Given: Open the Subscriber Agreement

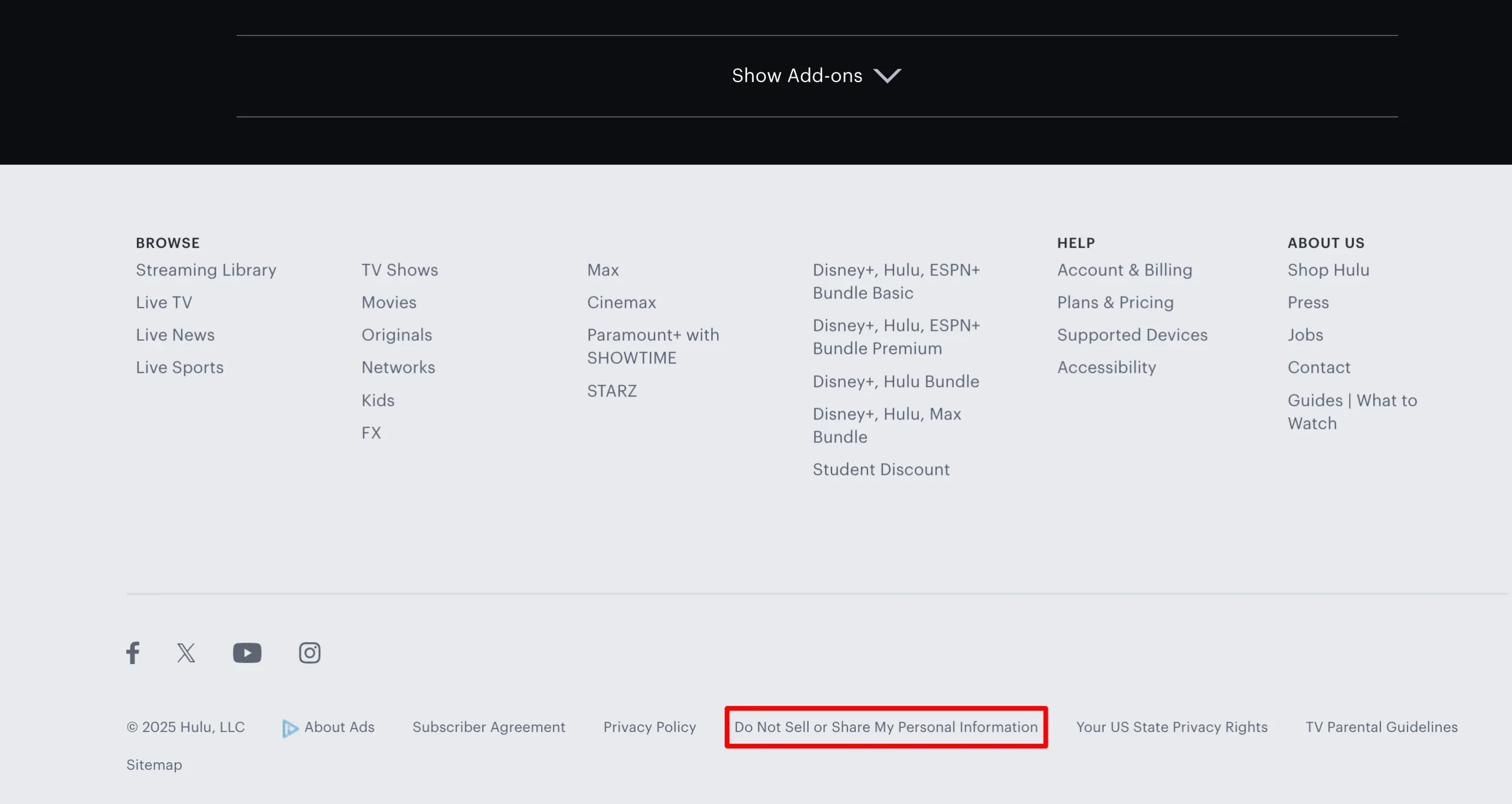Looking at the screenshot, I should tap(488, 727).
